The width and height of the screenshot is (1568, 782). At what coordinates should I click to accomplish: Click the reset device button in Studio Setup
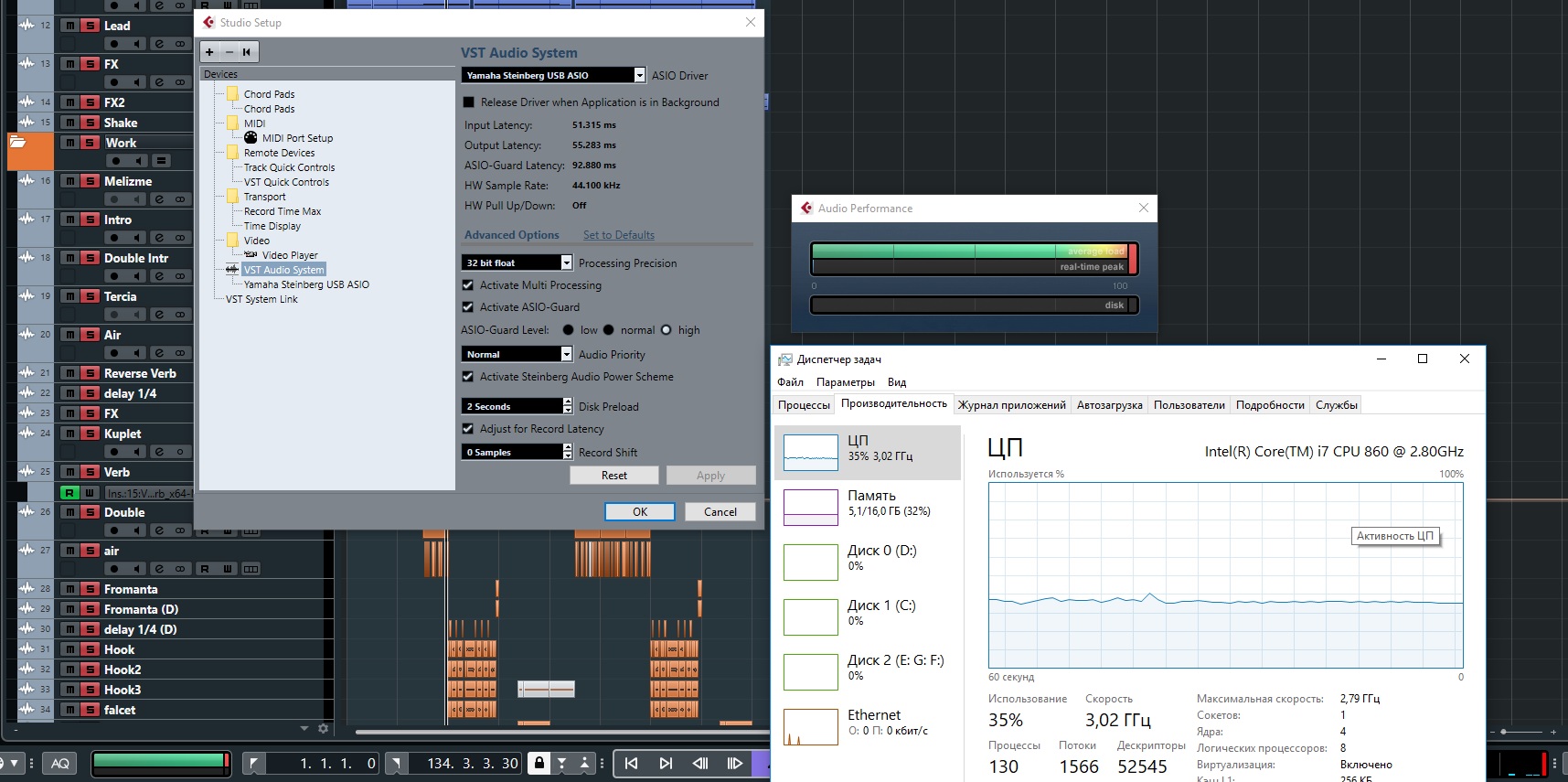point(246,52)
